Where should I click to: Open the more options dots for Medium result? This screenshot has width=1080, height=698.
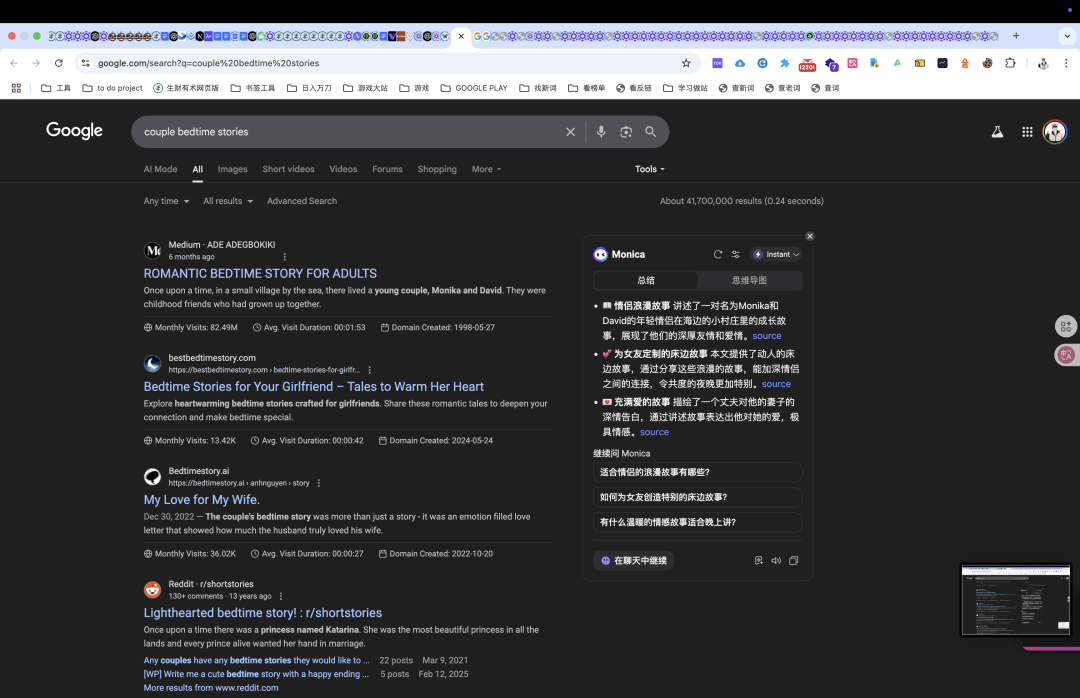point(284,257)
